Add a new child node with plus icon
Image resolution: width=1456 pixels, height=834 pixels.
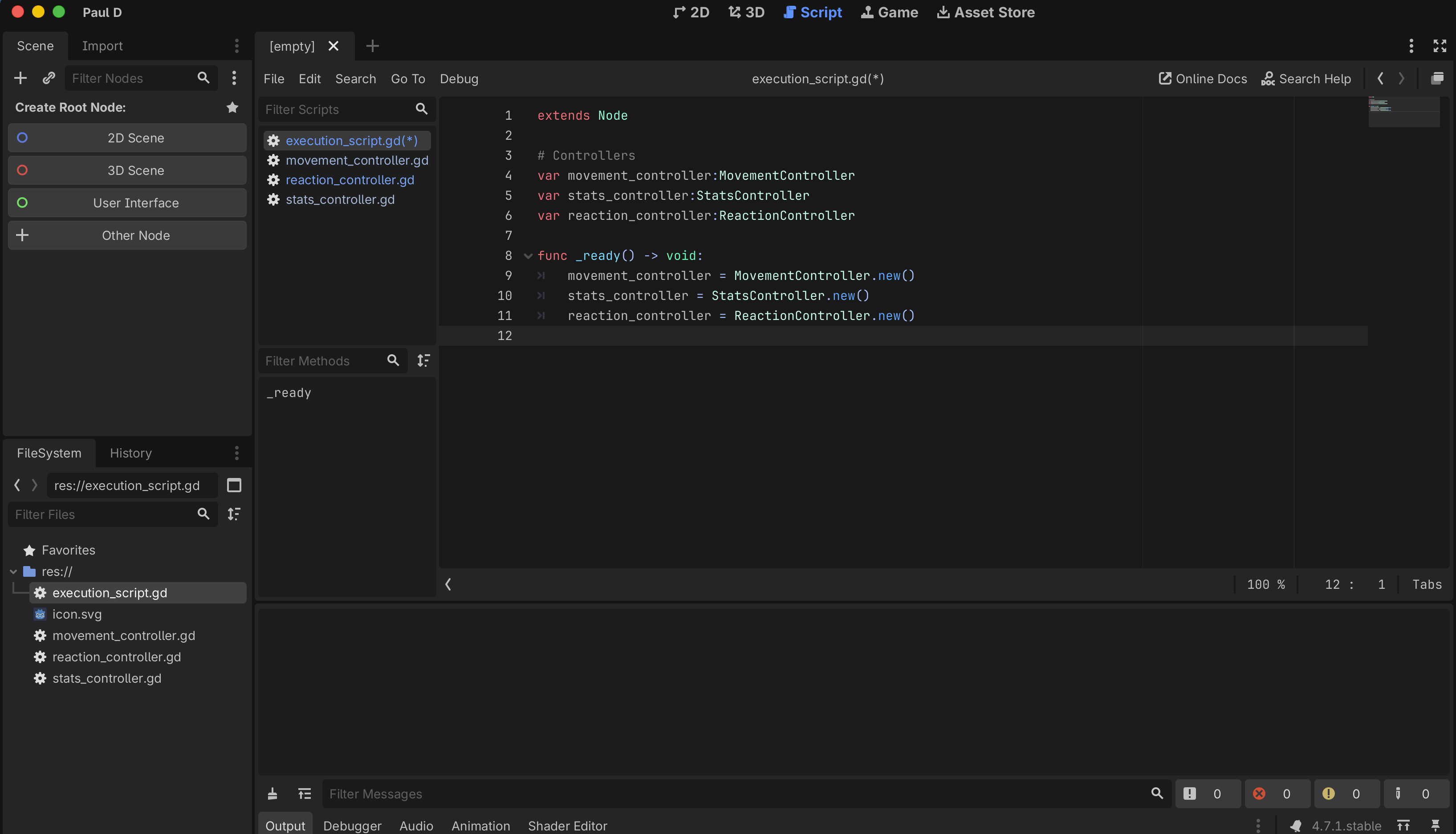pyautogui.click(x=20, y=78)
